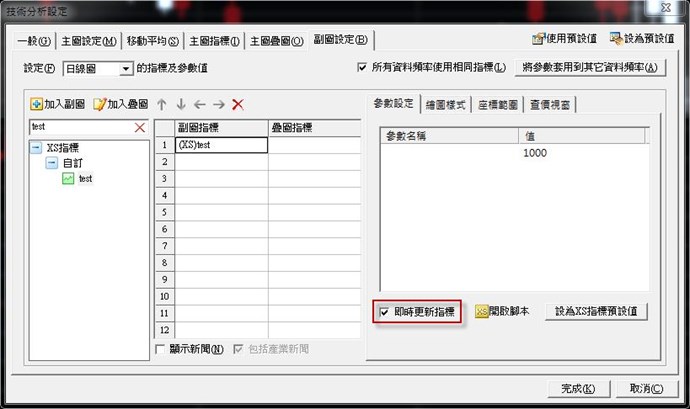Click the 加入疊圖 add overlay icon

[x=99, y=104]
